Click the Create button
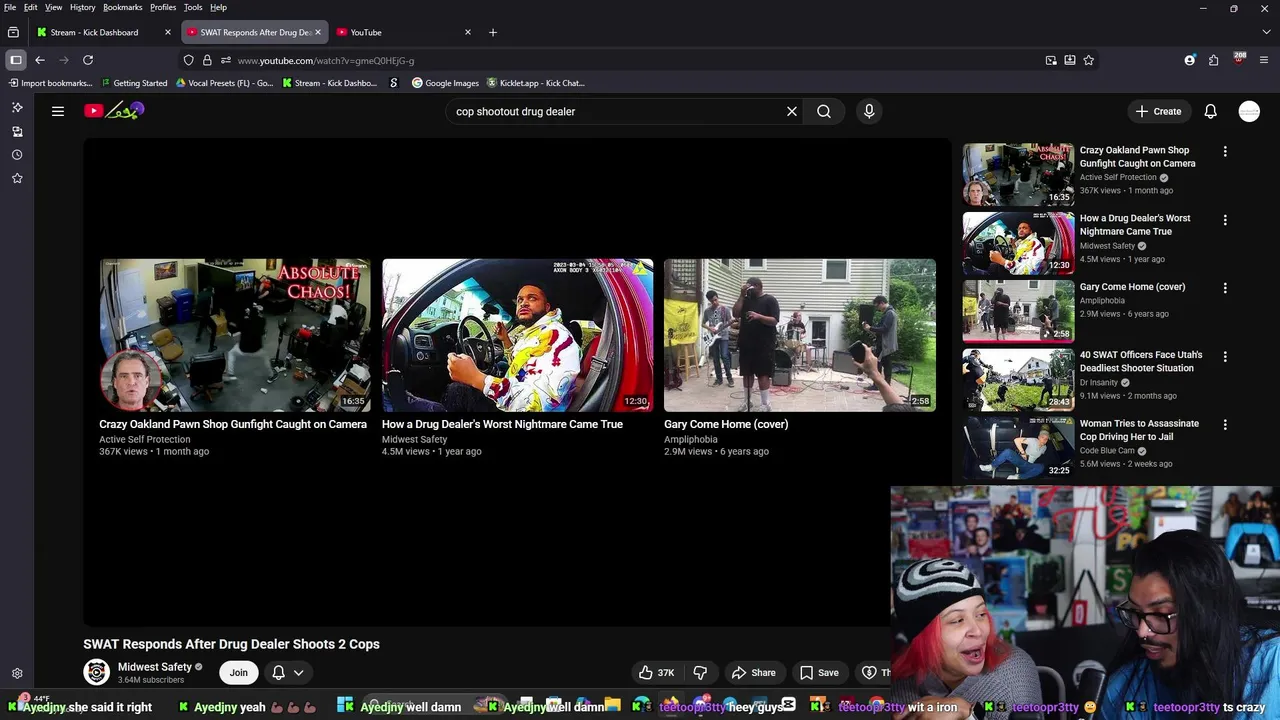 coord(1159,111)
